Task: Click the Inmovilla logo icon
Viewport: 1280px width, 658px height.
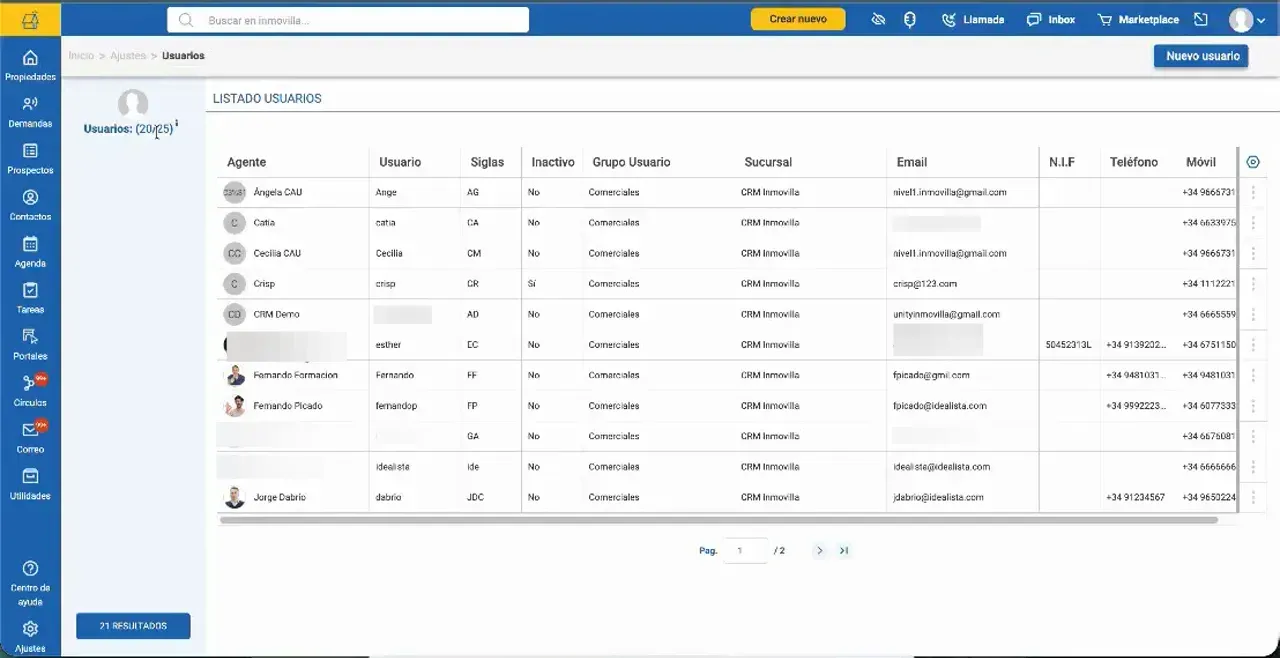Action: click(x=30, y=19)
